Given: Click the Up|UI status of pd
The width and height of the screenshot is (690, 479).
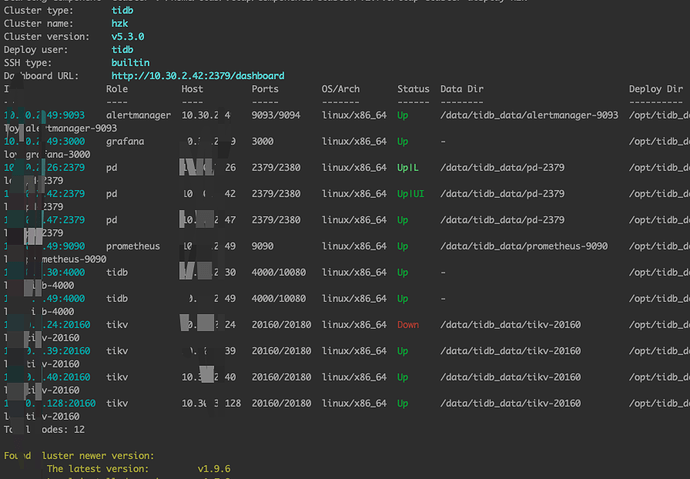Looking at the screenshot, I should [411, 194].
